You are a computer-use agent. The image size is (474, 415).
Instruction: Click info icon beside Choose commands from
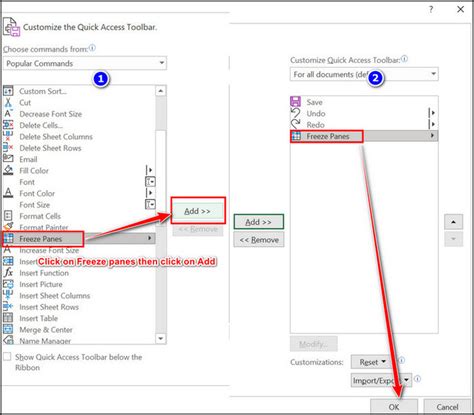pos(92,48)
